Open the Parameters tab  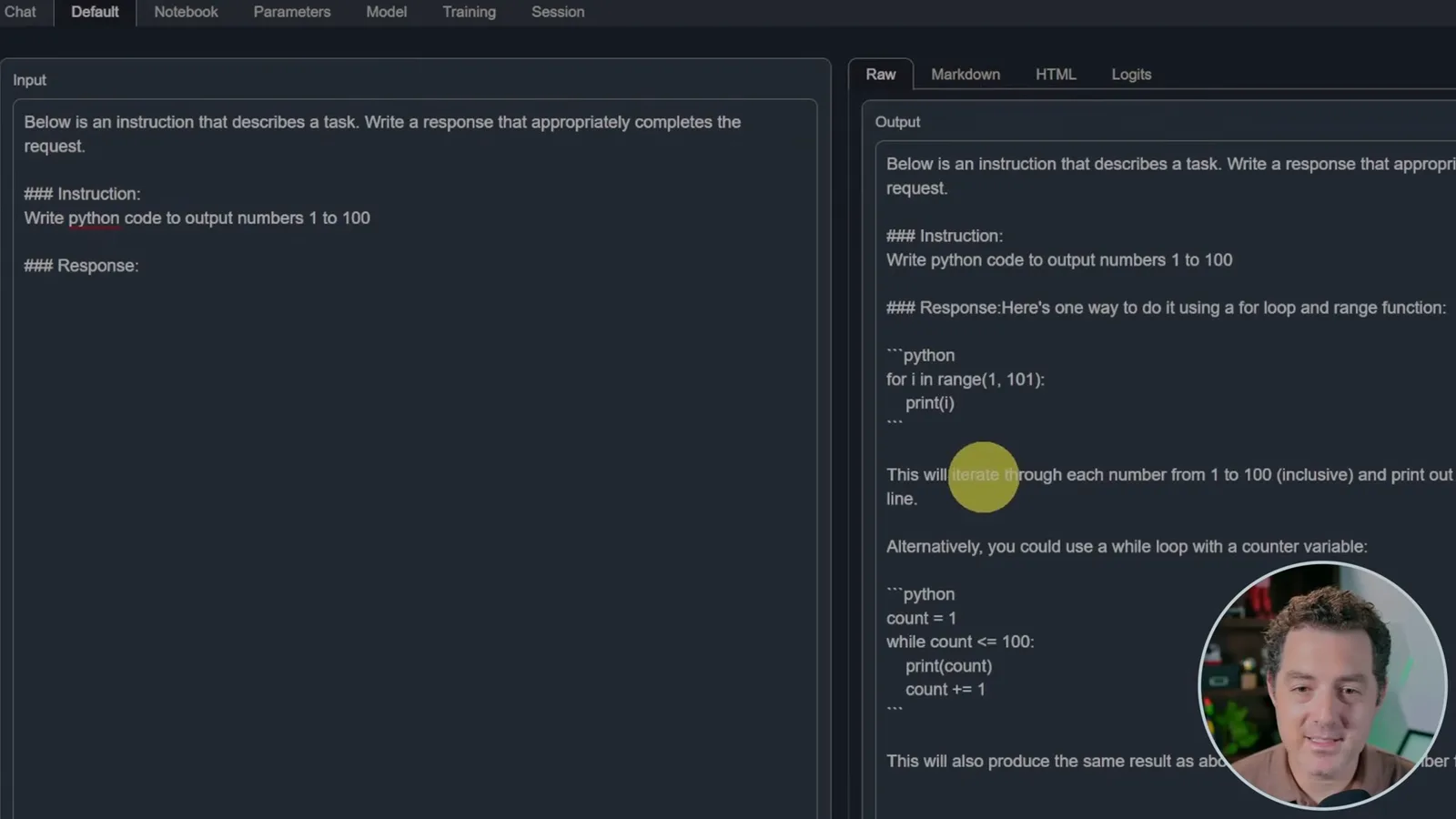tap(292, 12)
